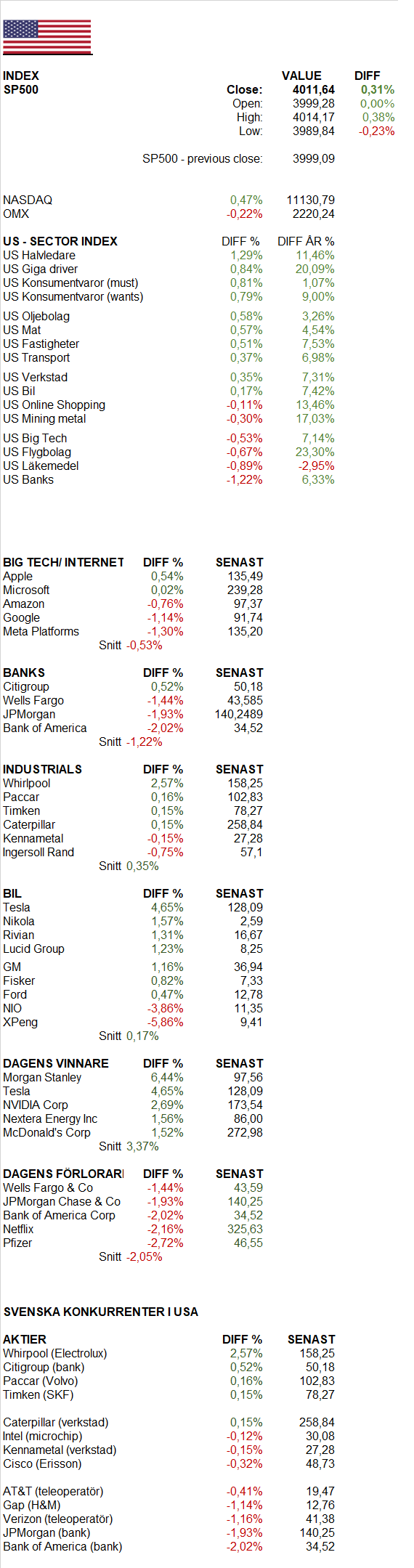Click the Morgan Stanley row

(x=133, y=1077)
